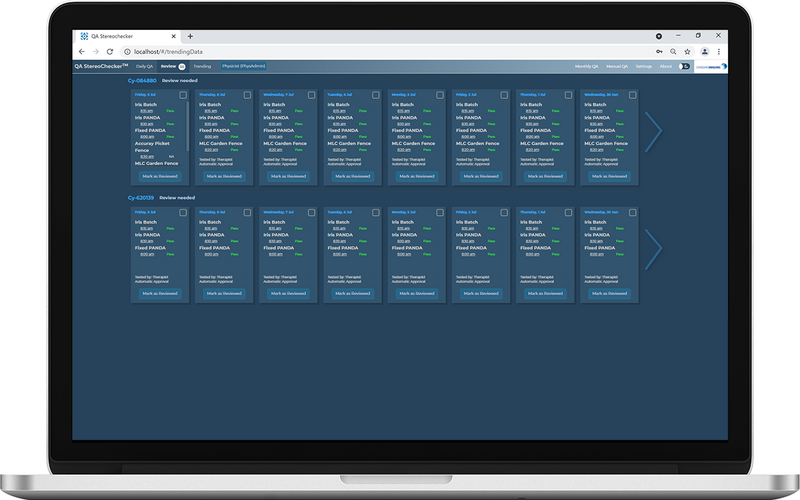
Task: Bookmark this page with the star
Action: [687, 52]
